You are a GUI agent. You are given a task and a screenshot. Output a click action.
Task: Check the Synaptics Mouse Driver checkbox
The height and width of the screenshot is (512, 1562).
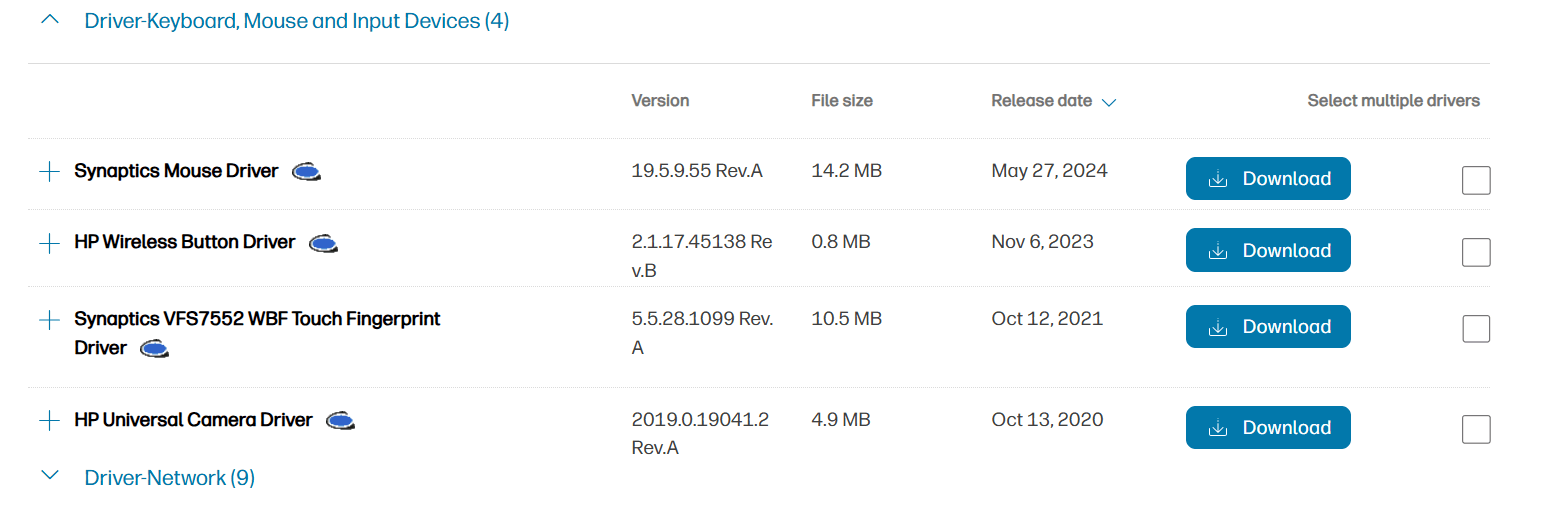pyautogui.click(x=1476, y=180)
